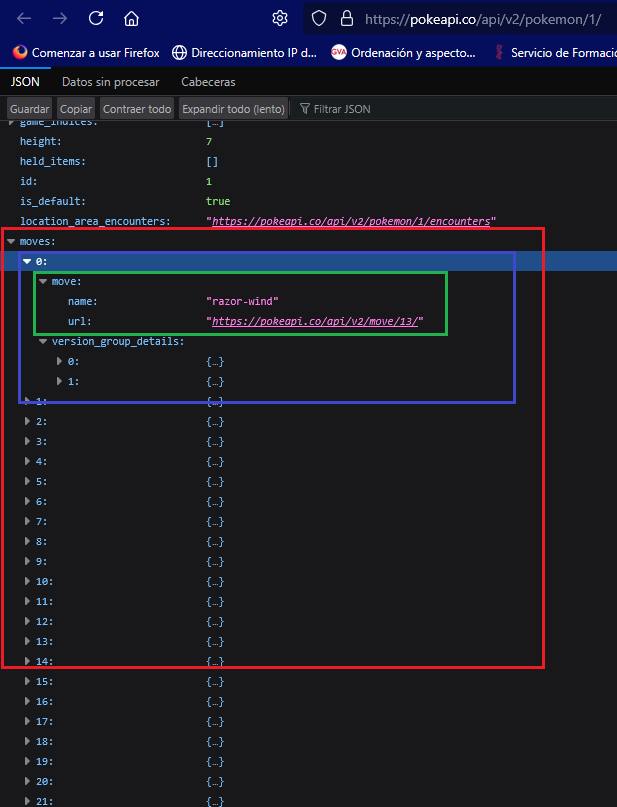The width and height of the screenshot is (617, 807).
Task: Click Expandir todo (lento) button
Action: click(233, 109)
